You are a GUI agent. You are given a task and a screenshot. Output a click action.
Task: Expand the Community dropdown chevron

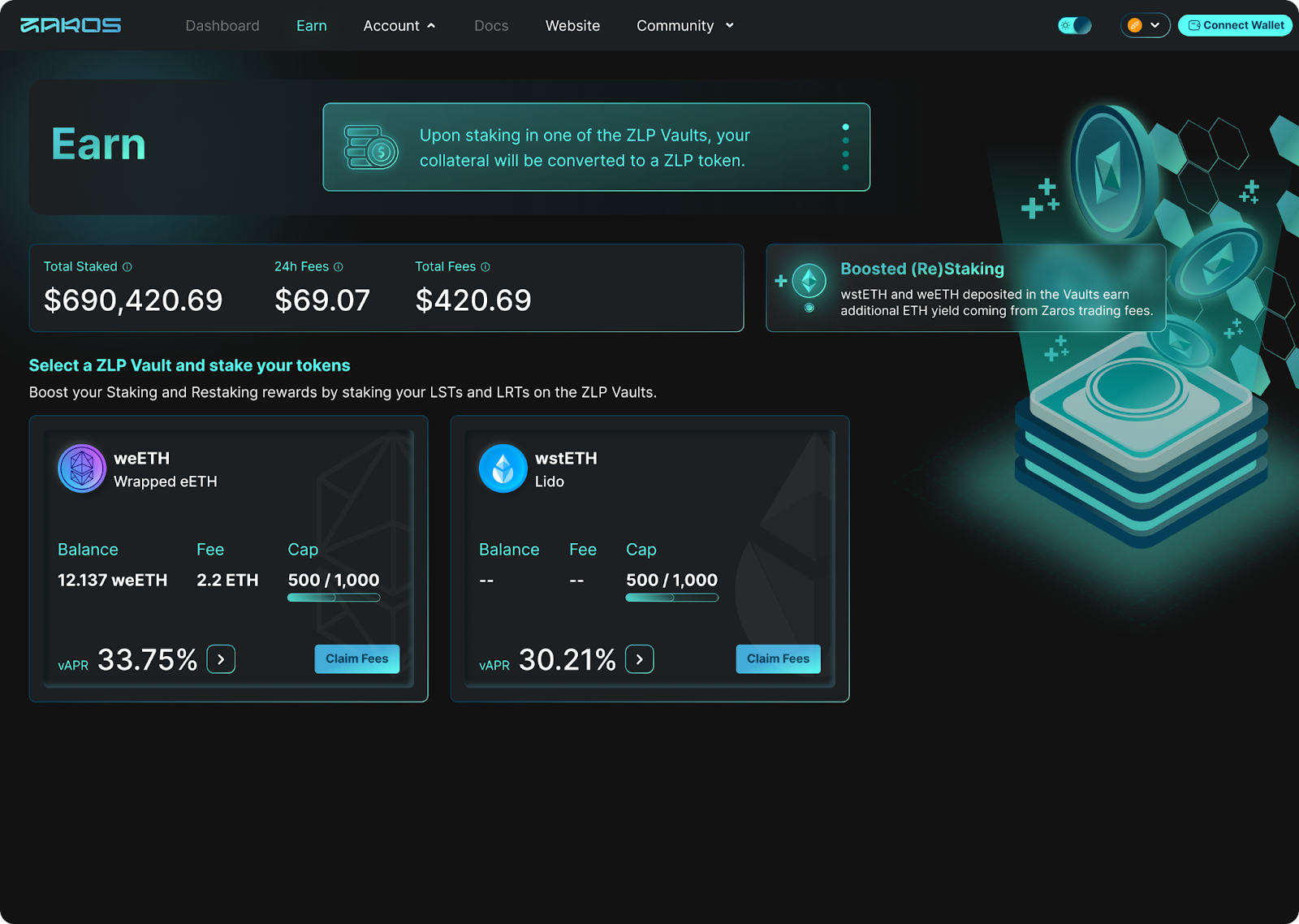pyautogui.click(x=729, y=26)
